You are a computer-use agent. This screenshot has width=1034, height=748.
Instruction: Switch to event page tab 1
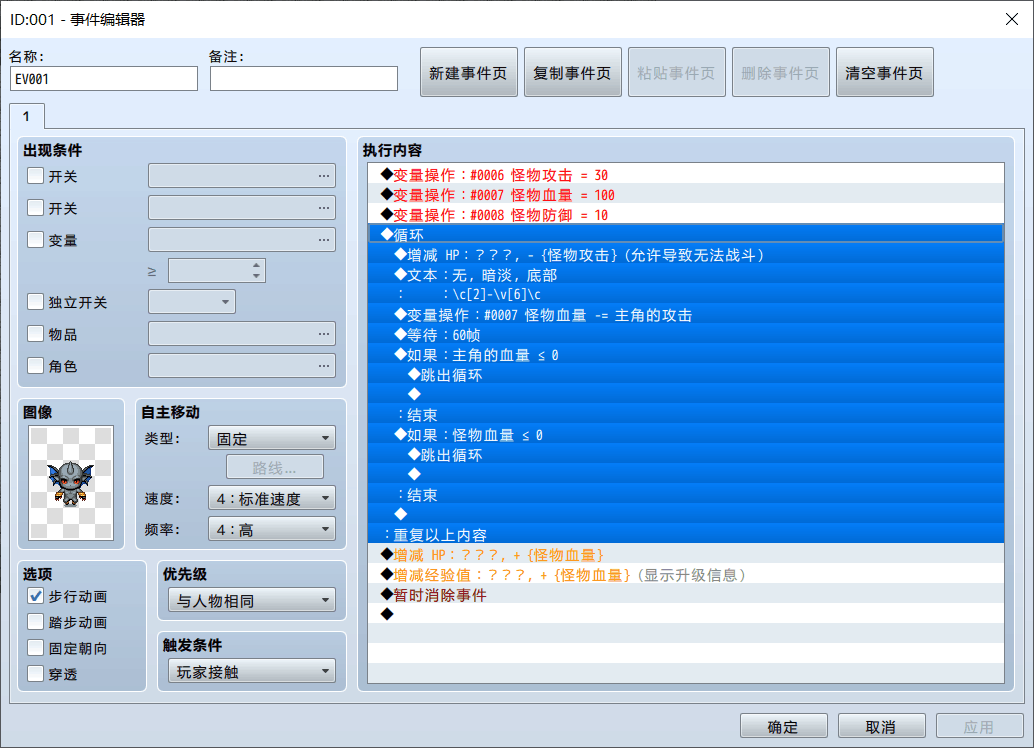point(27,116)
